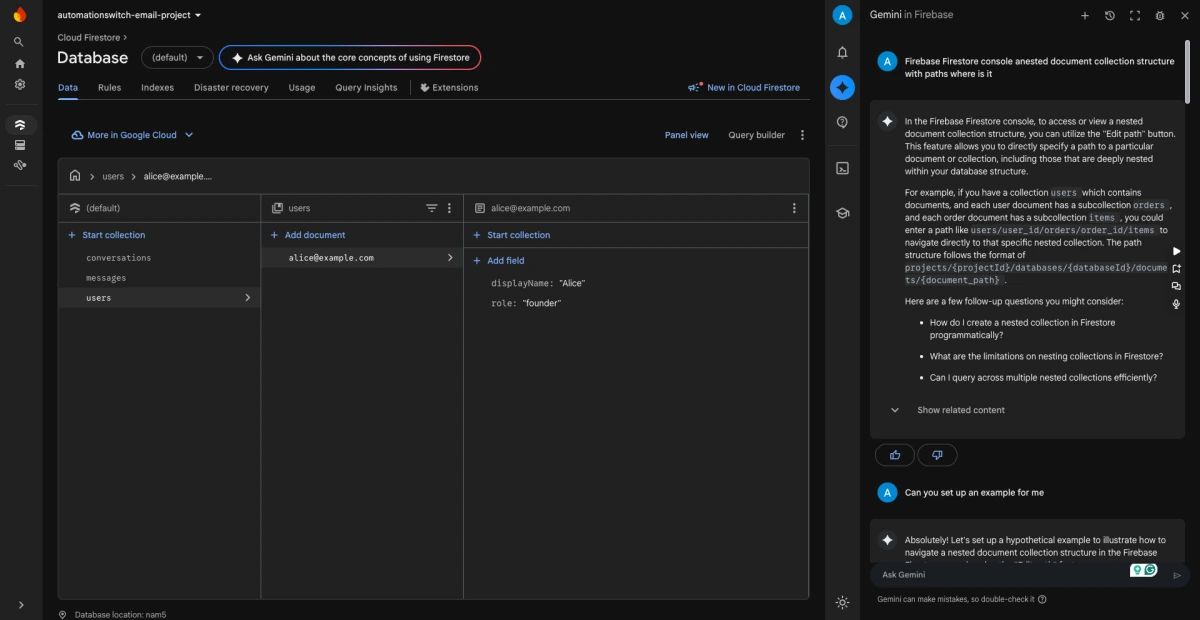Click the Firebase flame logo
Viewport: 1200px width, 620px height.
[x=20, y=14]
